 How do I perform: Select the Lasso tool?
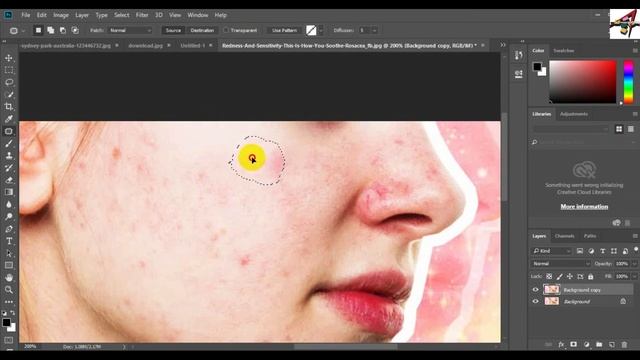tap(9, 82)
